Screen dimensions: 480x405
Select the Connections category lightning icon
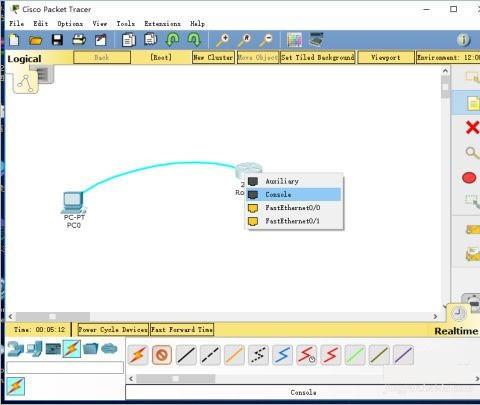coord(72,349)
